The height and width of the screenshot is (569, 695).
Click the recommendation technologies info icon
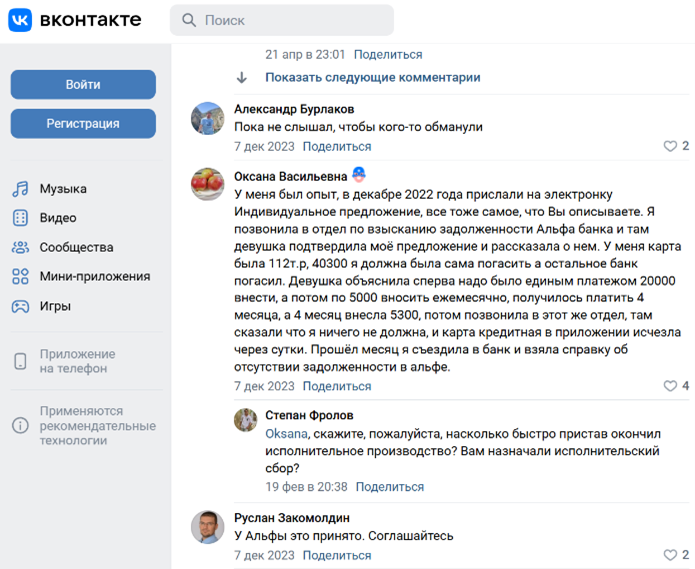pyautogui.click(x=20, y=426)
